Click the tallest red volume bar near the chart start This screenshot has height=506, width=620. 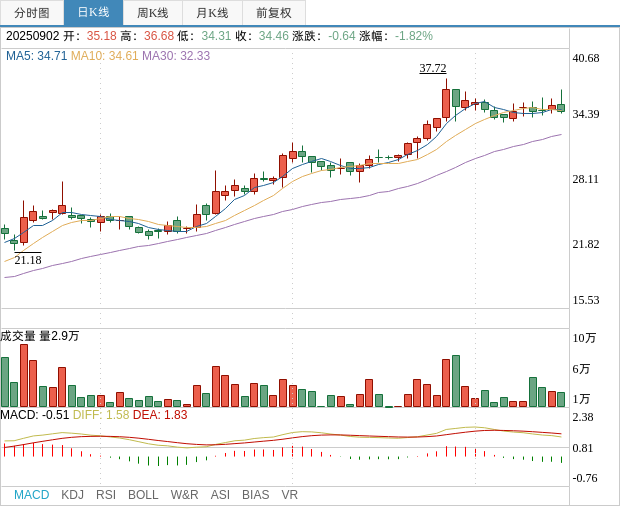pyautogui.click(x=24, y=376)
